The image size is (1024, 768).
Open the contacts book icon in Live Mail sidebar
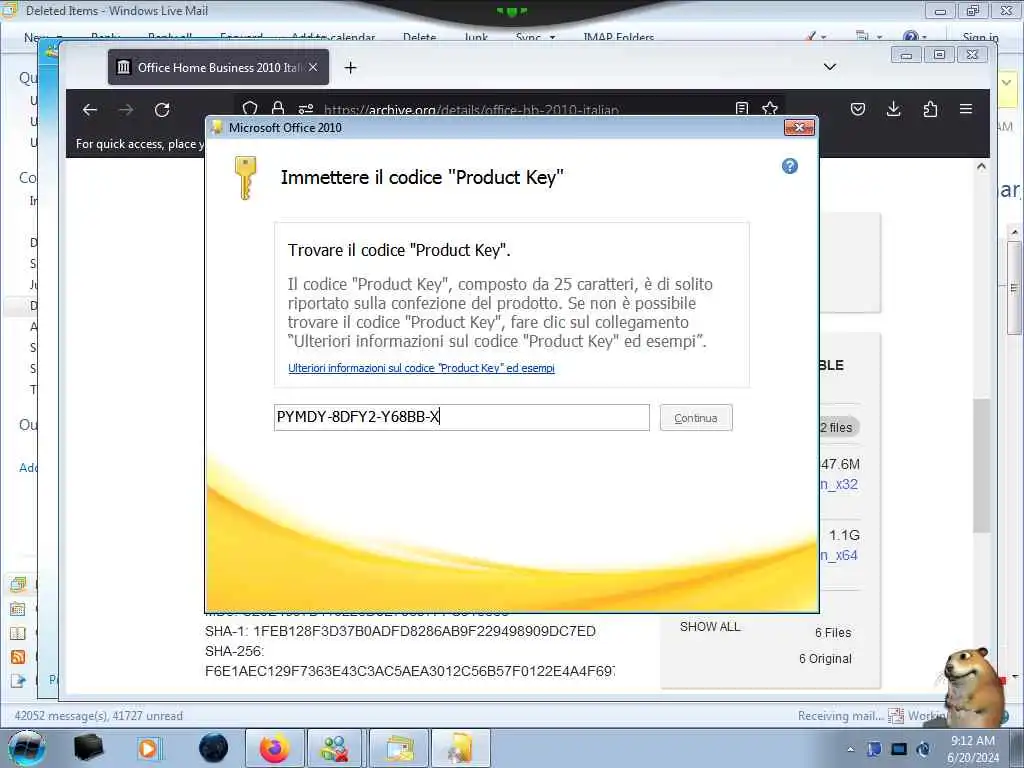click(18, 633)
